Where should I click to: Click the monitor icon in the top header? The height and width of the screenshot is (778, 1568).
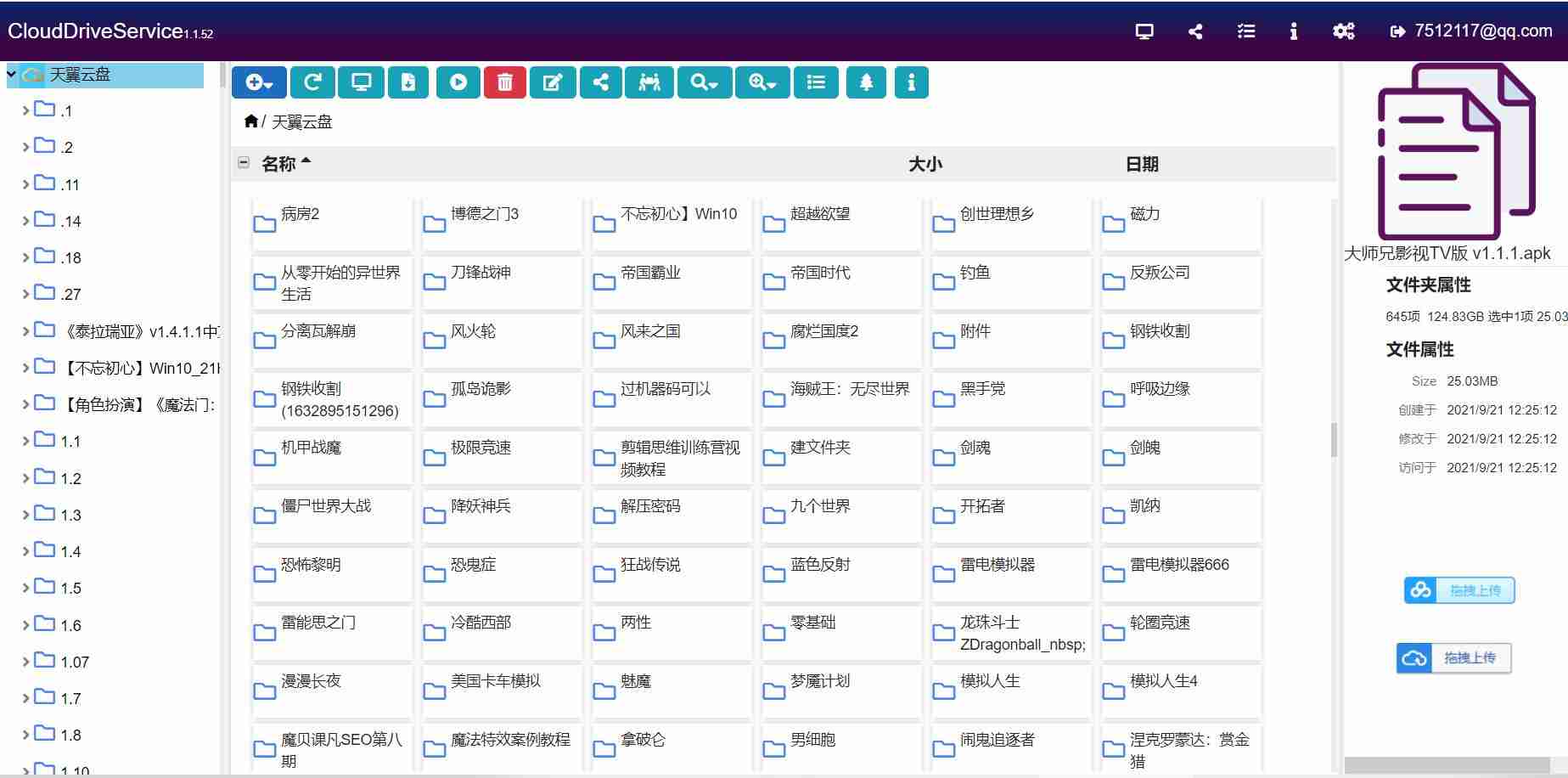[1144, 31]
